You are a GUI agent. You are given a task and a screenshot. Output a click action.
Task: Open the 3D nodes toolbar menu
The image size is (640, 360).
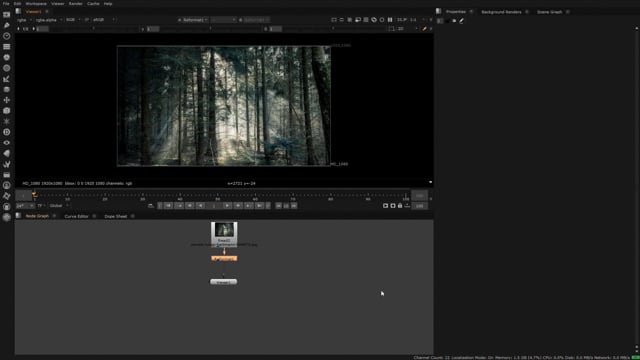(7, 111)
